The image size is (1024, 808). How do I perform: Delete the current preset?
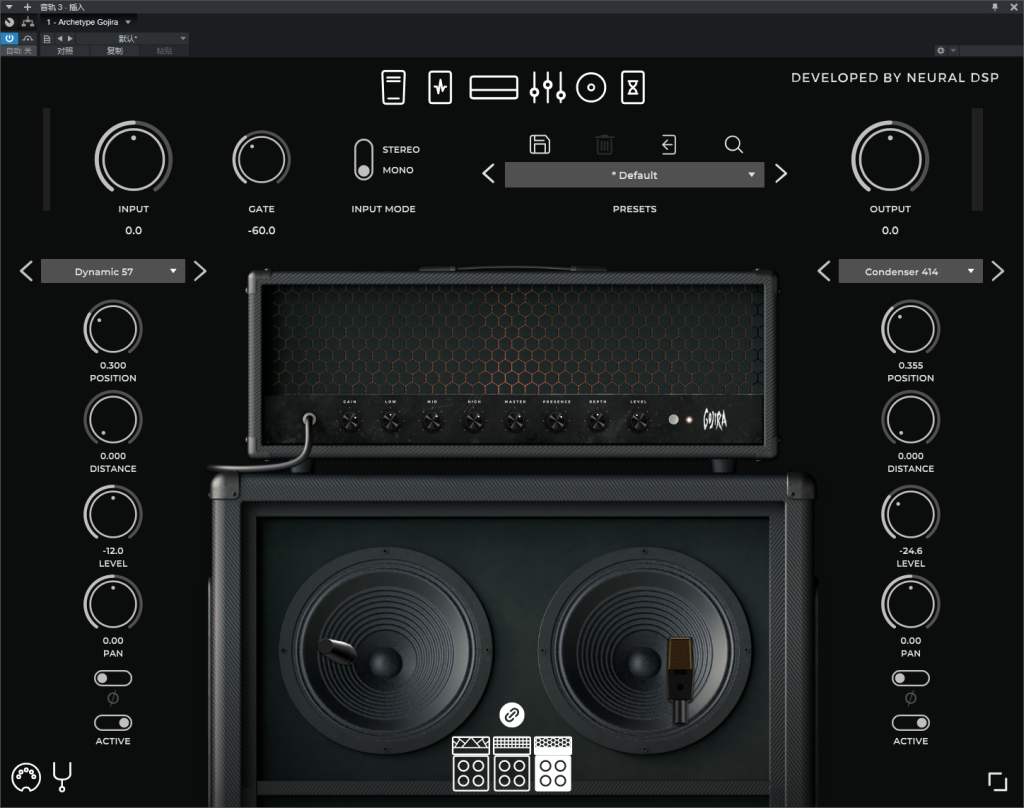click(x=604, y=144)
